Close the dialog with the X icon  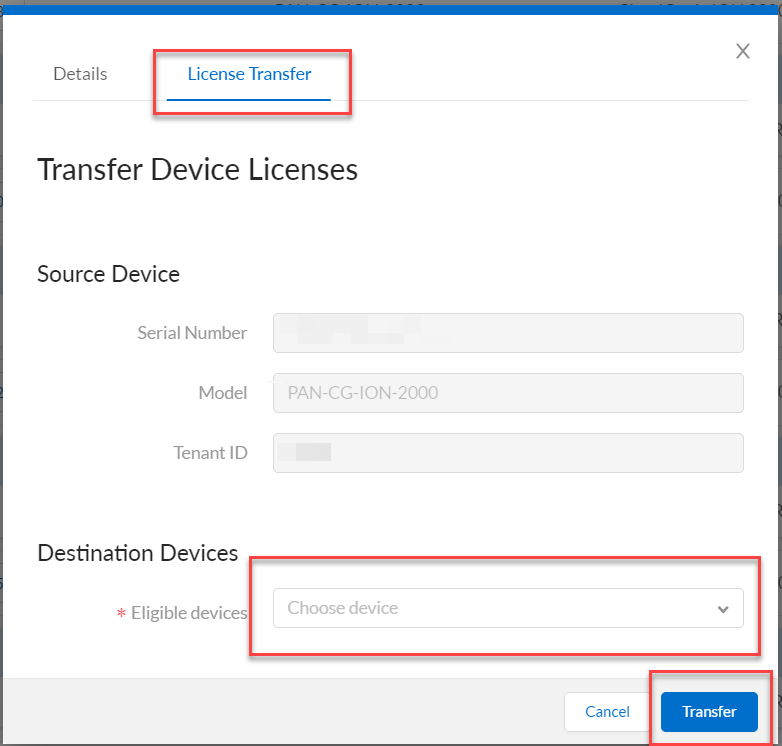coord(743,51)
